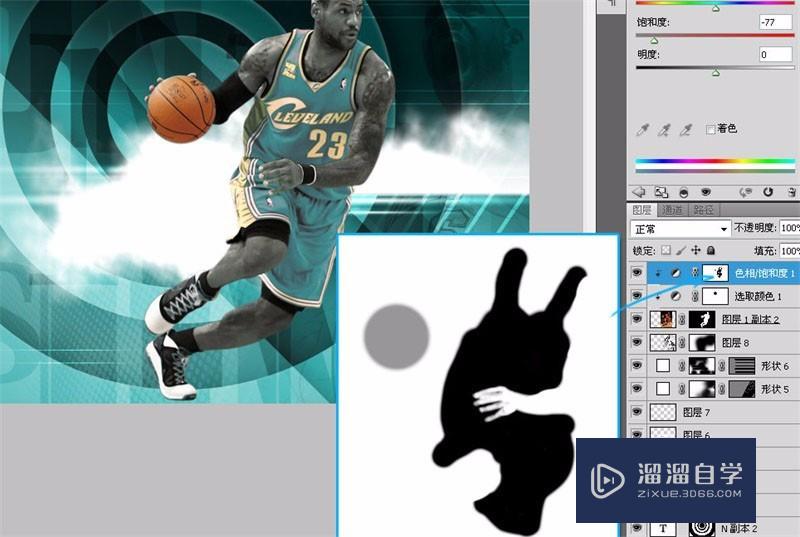The image size is (800, 537).
Task: Click the vector mask link on 形状 5
Action: [x=722, y=389]
